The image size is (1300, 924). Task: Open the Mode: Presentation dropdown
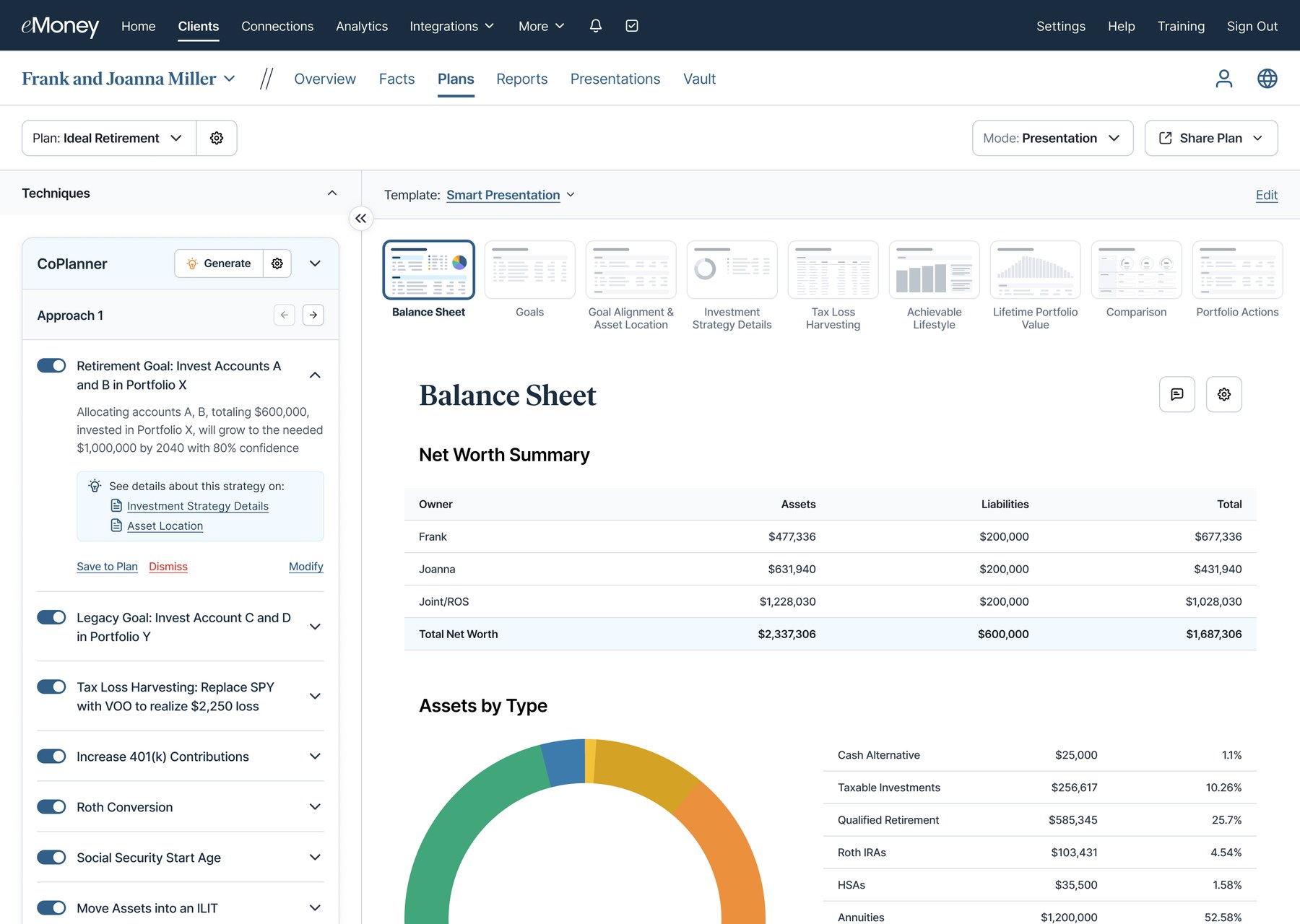click(1053, 138)
